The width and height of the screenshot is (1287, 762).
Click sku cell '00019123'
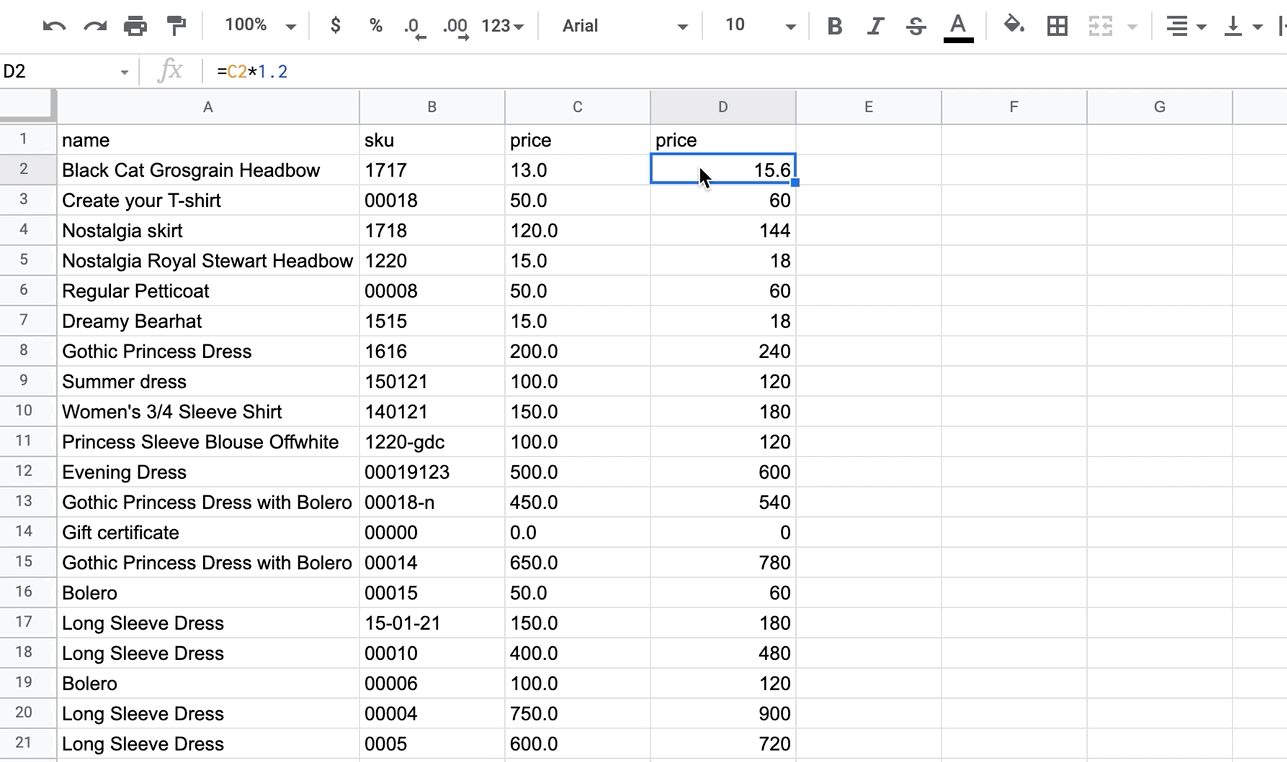[432, 472]
